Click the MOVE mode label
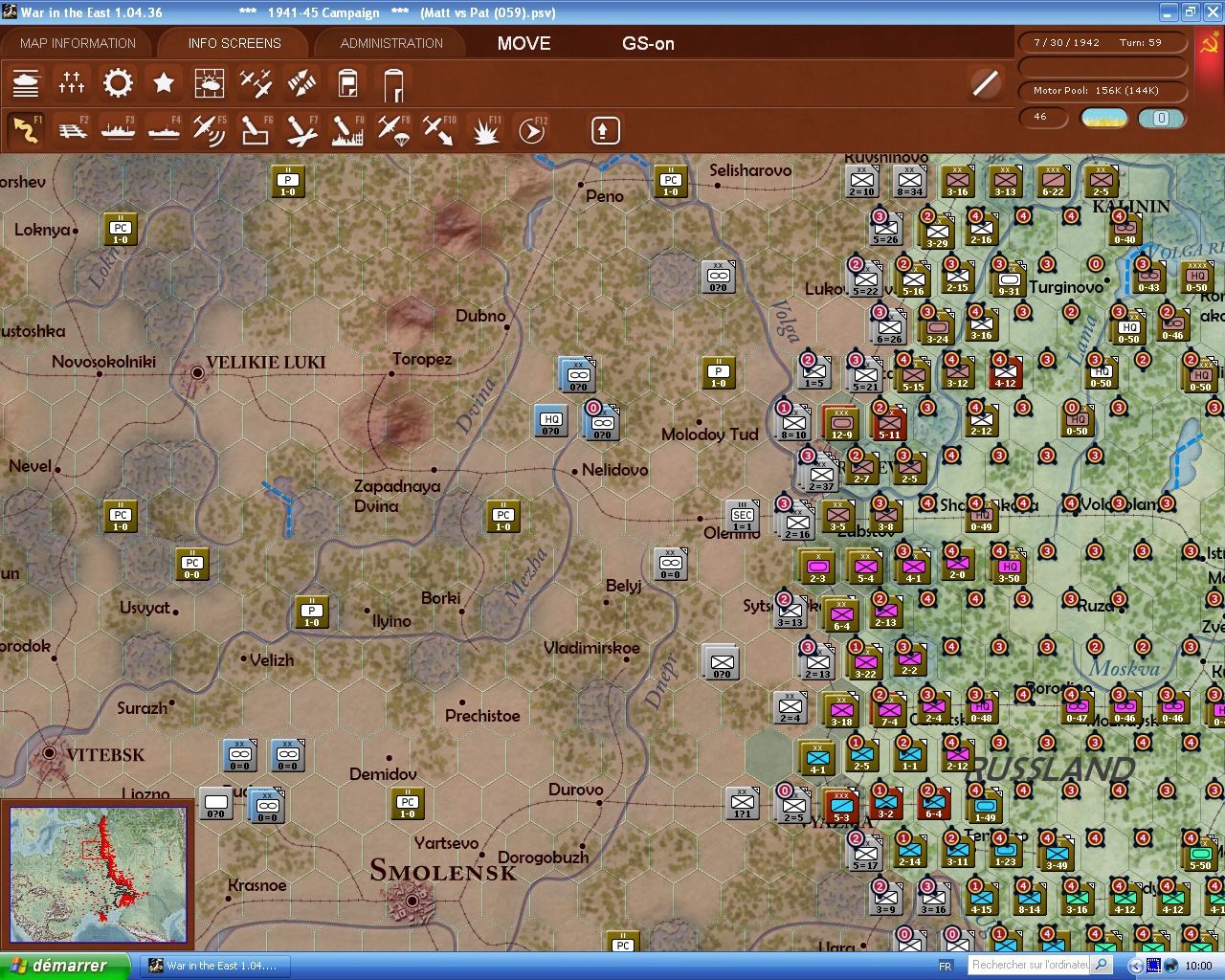Image resolution: width=1225 pixels, height=980 pixels. 523,43
